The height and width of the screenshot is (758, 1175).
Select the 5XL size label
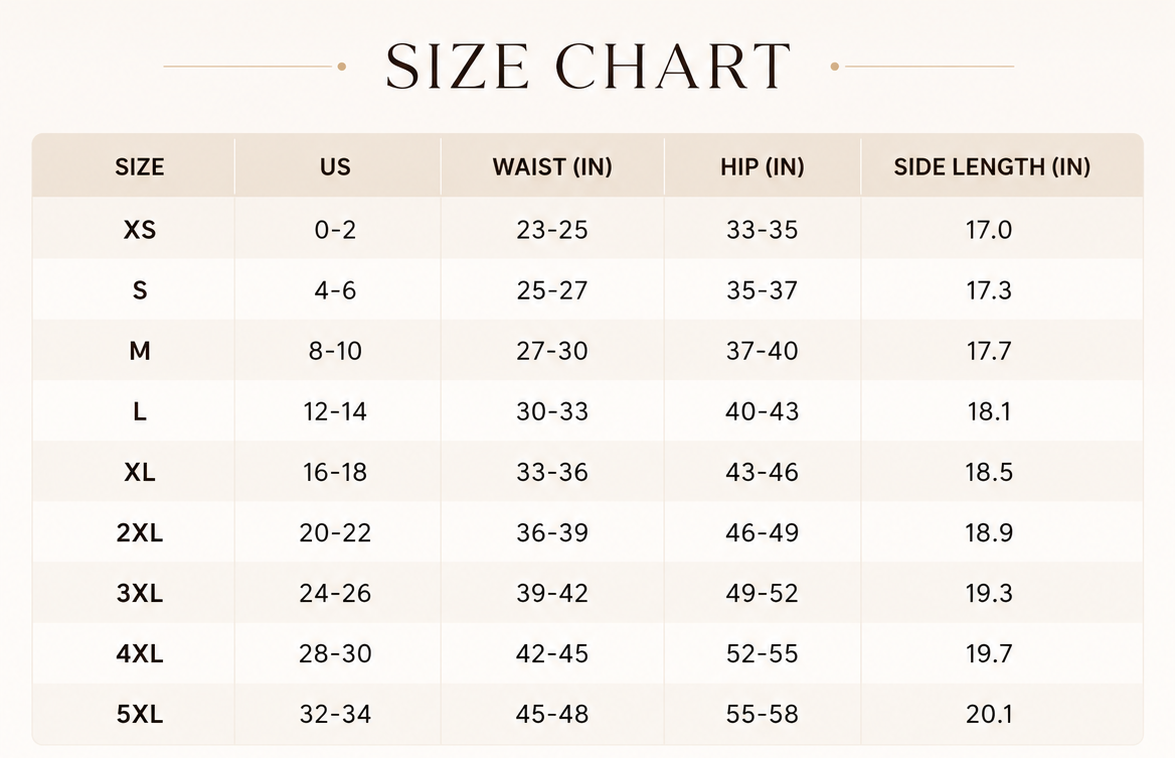coord(139,714)
